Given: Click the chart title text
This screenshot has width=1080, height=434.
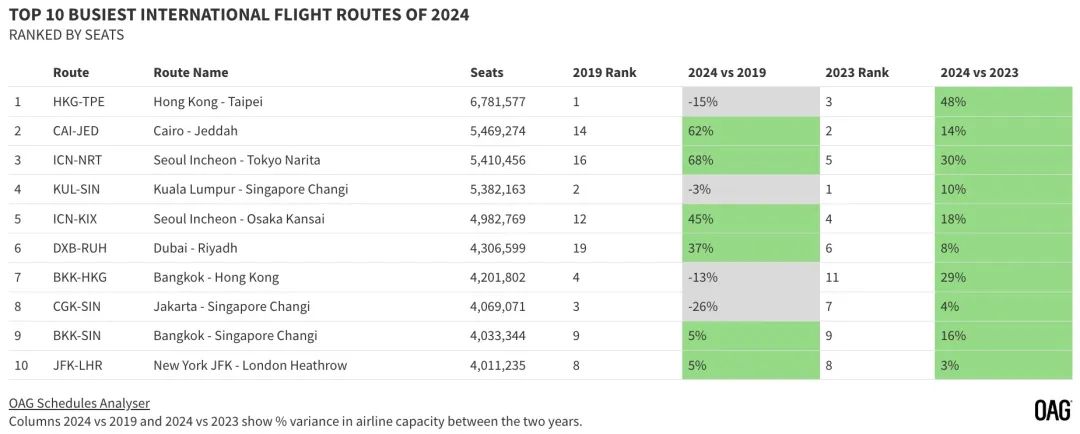Looking at the screenshot, I should 239,15.
